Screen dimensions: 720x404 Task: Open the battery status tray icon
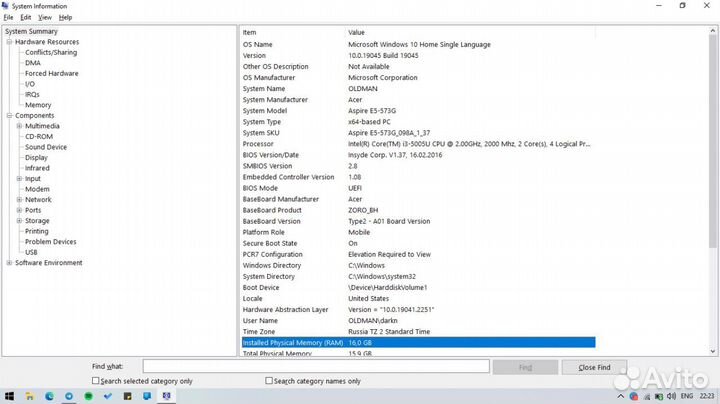coord(659,396)
